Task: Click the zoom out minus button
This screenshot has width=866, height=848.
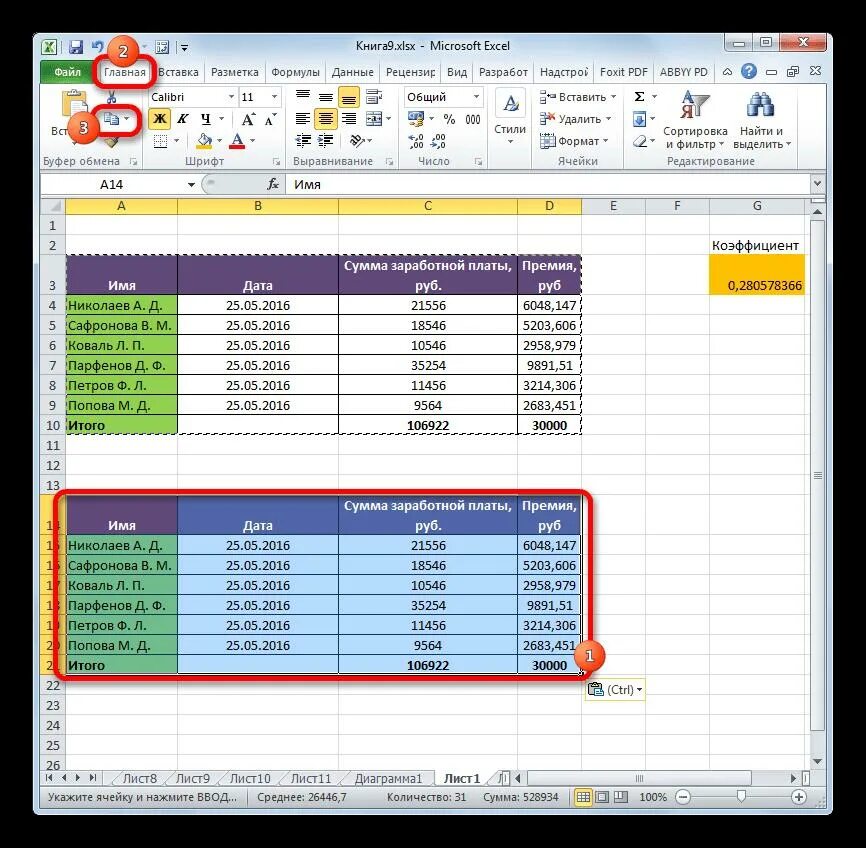Action: coord(683,797)
